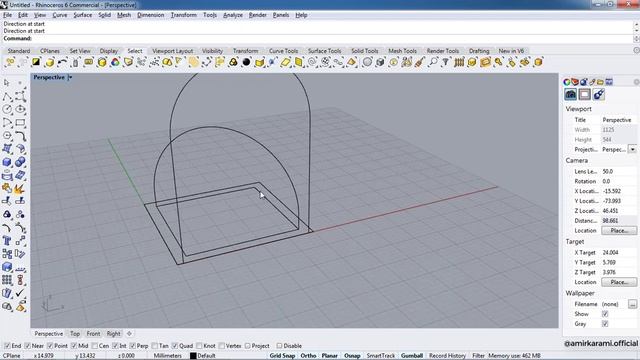Open the Millimeters units pane in status bar
The image size is (640, 360).
[167, 356]
